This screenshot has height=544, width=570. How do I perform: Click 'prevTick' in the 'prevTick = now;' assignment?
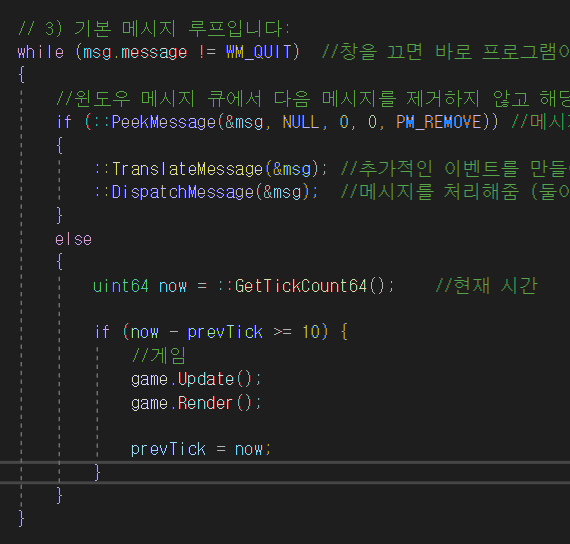click(x=168, y=449)
